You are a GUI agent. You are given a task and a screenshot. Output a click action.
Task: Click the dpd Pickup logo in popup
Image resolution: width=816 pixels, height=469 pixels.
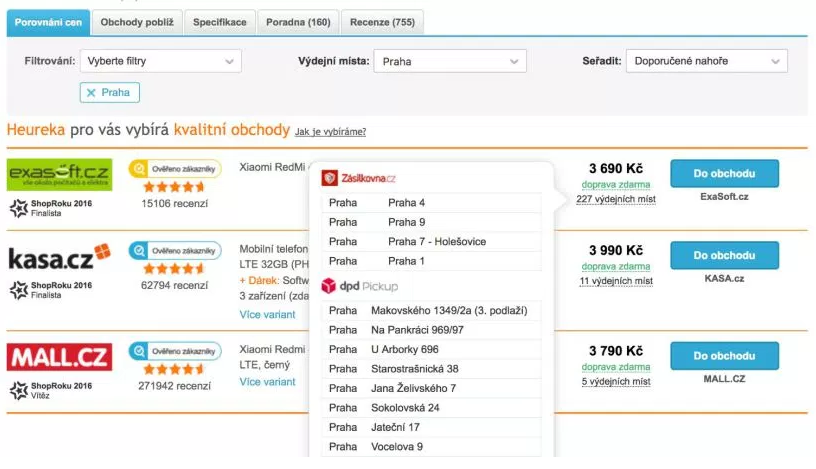tap(360, 286)
